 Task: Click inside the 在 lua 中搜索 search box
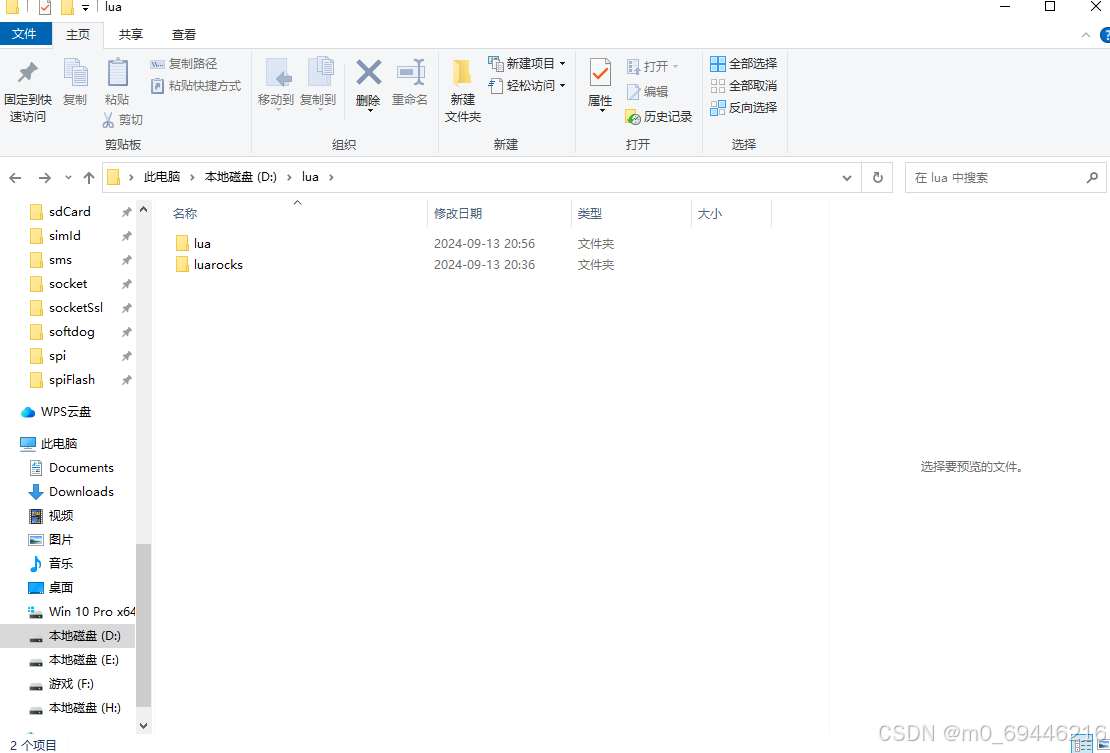(x=990, y=177)
